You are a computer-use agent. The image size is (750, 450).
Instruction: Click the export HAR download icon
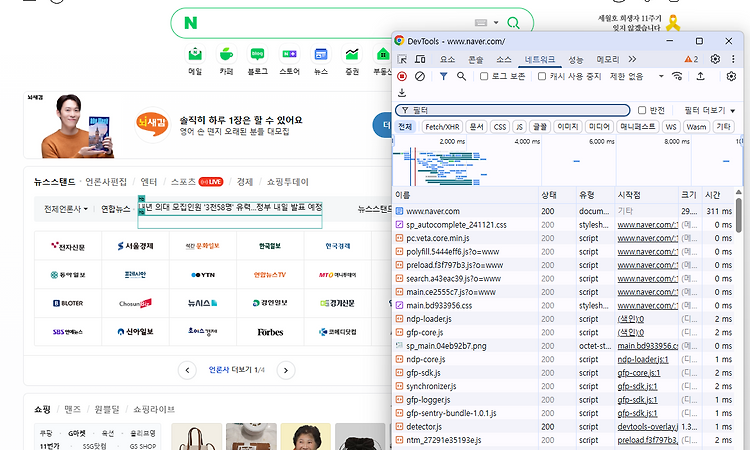[x=402, y=92]
